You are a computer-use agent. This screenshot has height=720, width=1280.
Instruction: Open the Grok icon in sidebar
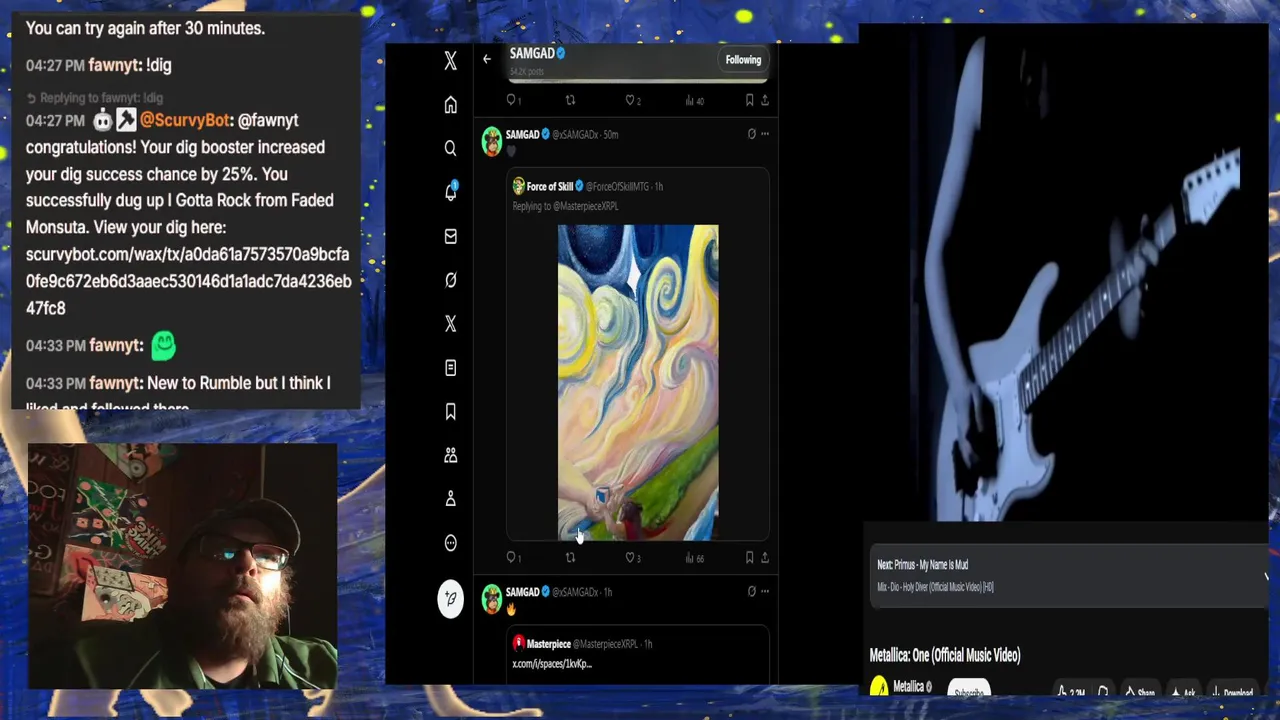pyautogui.click(x=450, y=280)
